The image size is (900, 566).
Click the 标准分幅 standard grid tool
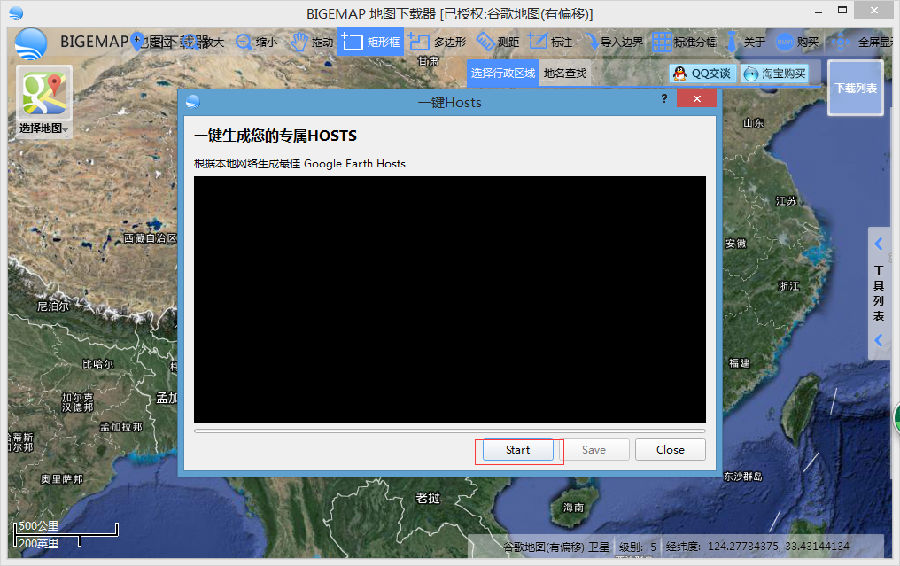coord(685,42)
